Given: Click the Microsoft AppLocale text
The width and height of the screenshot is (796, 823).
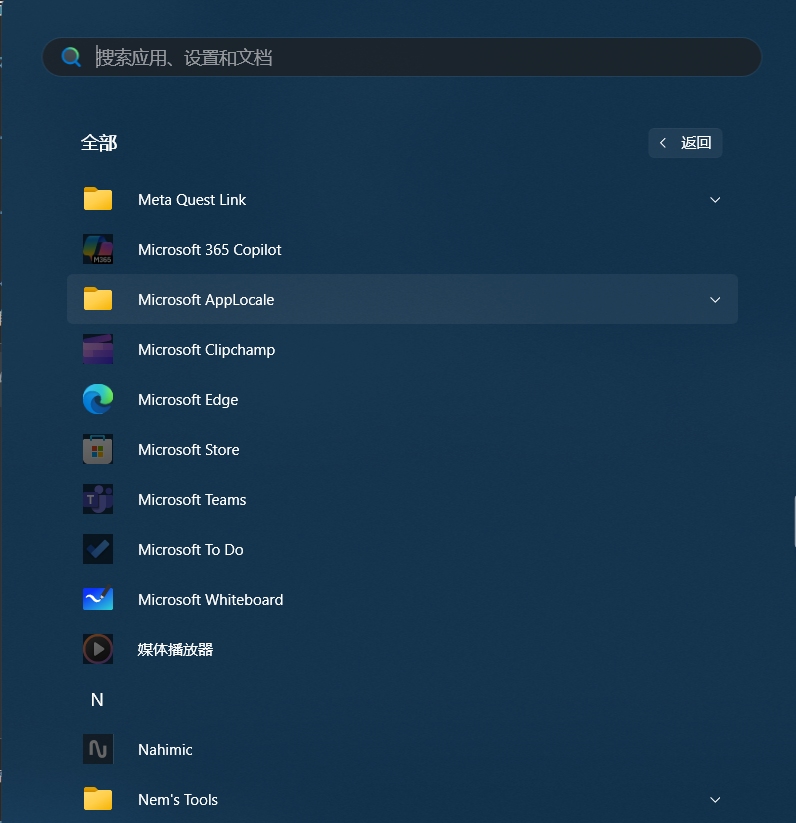Looking at the screenshot, I should point(206,300).
